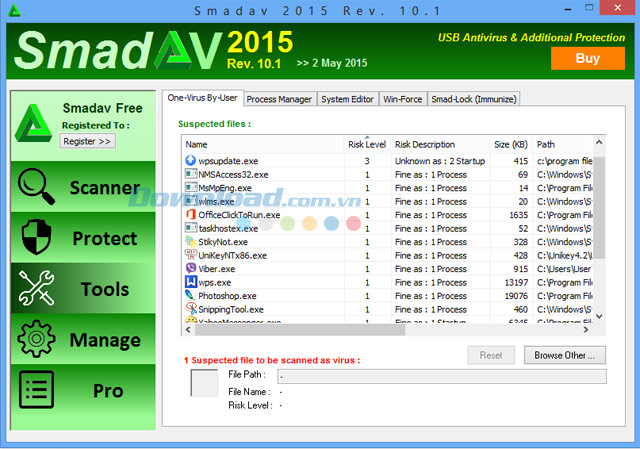Click the taskhostex.exe file icon
The height and width of the screenshot is (449, 640).
pyautogui.click(x=190, y=228)
